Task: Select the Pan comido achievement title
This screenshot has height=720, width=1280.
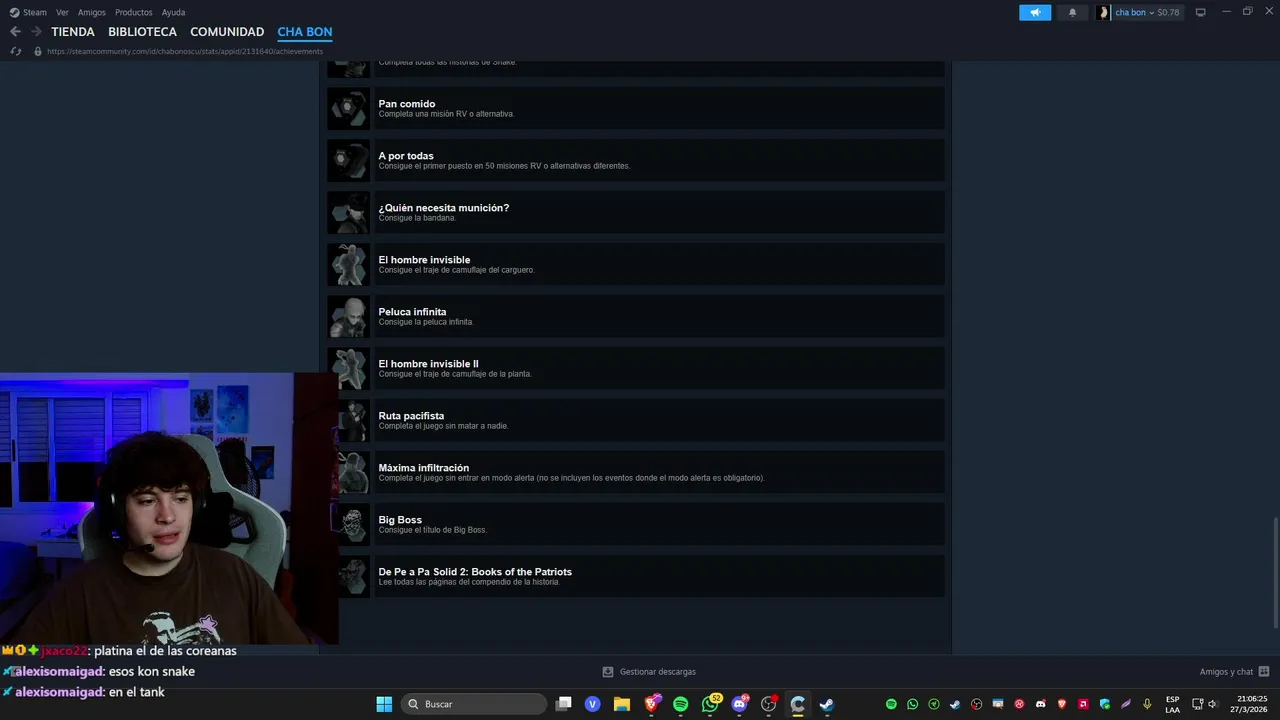Action: click(x=406, y=104)
